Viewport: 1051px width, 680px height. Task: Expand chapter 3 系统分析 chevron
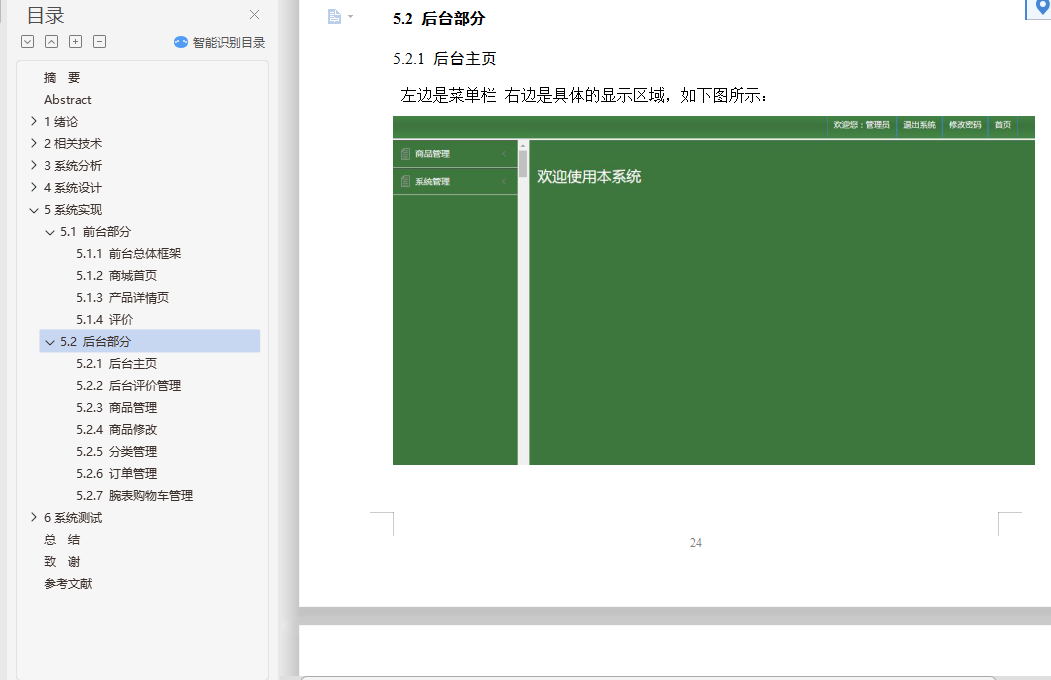pyautogui.click(x=34, y=165)
